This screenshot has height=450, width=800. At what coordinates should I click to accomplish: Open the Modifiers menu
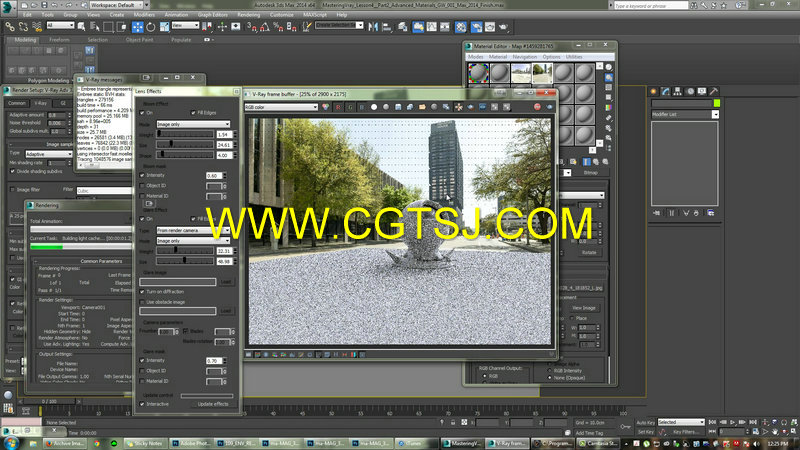pyautogui.click(x=144, y=15)
